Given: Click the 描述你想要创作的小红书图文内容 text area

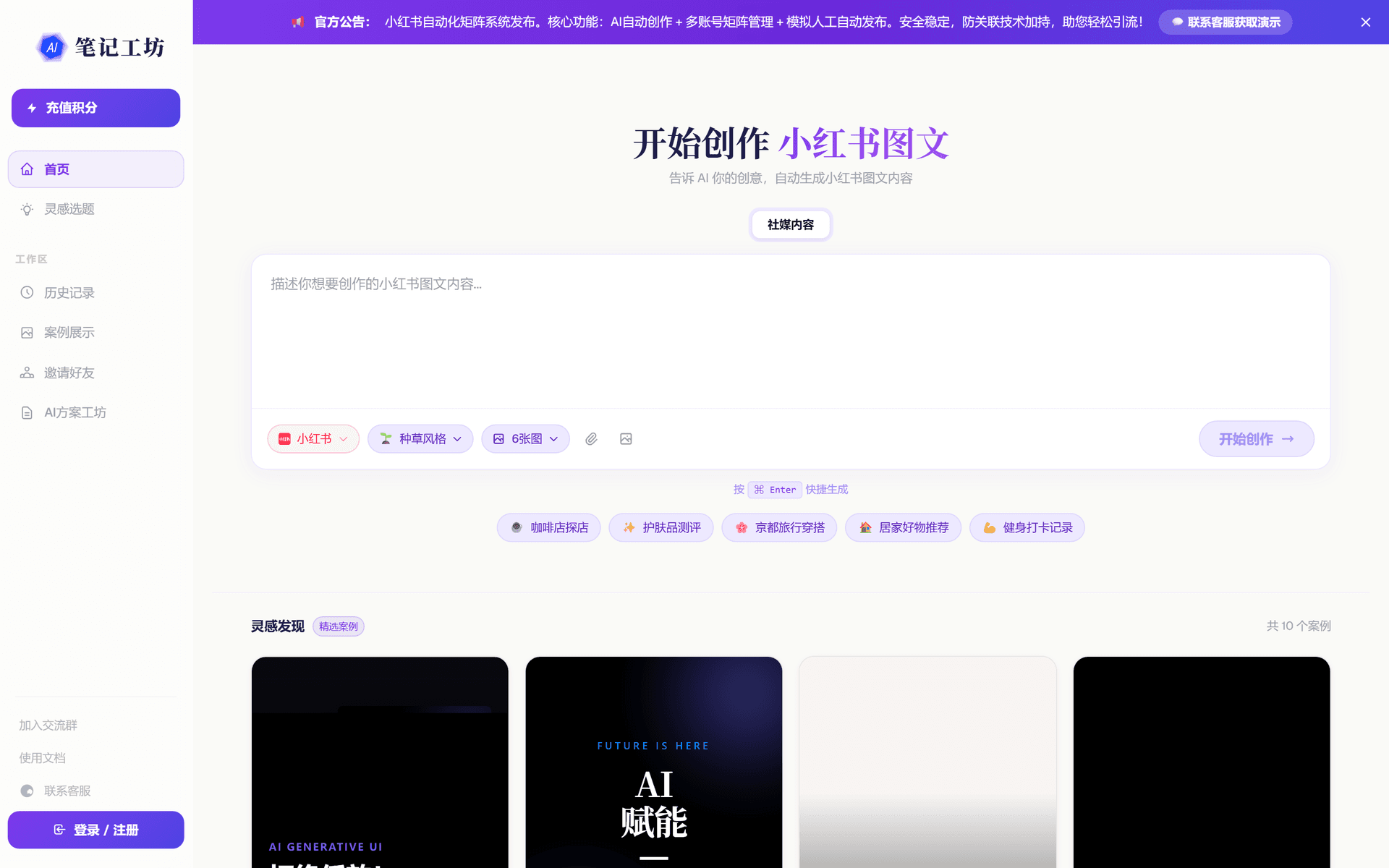Looking at the screenshot, I should click(x=790, y=331).
